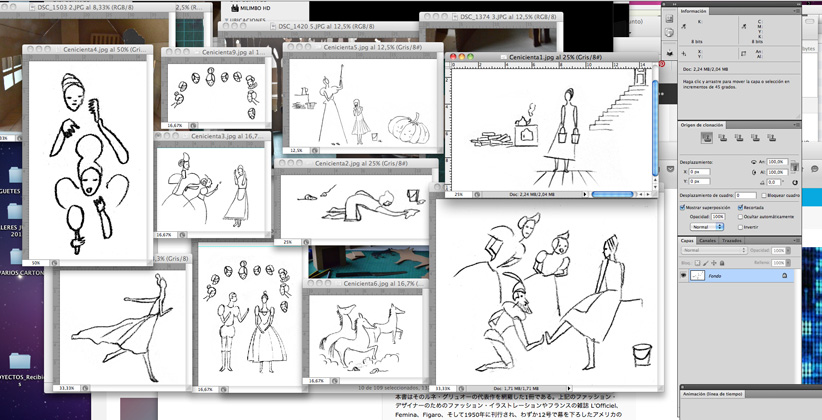This screenshot has height=420, width=822.
Task: Open the layer Opacidad 100% dropdown arrow
Action: pyautogui.click(x=788, y=251)
